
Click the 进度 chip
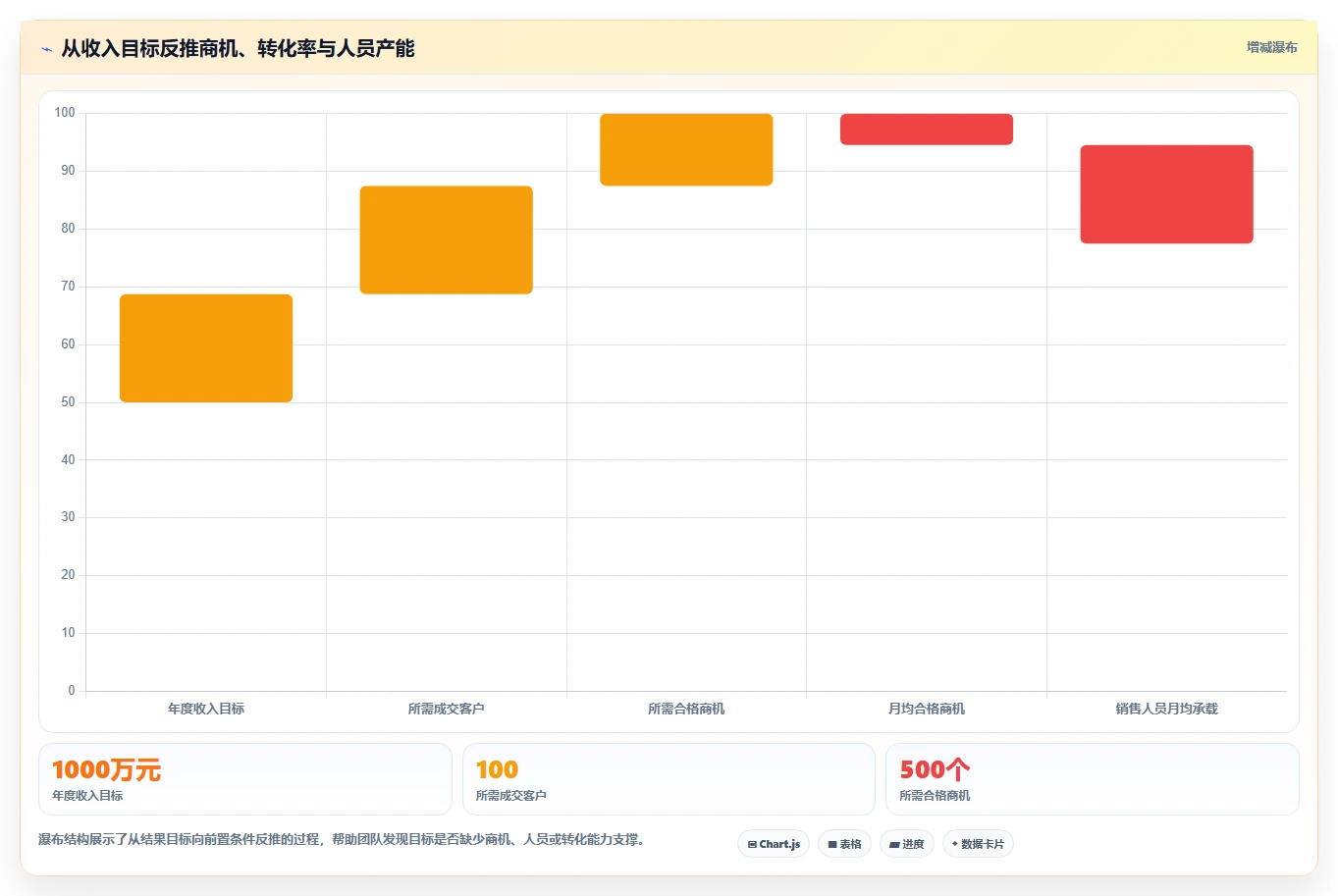pyautogui.click(x=907, y=844)
